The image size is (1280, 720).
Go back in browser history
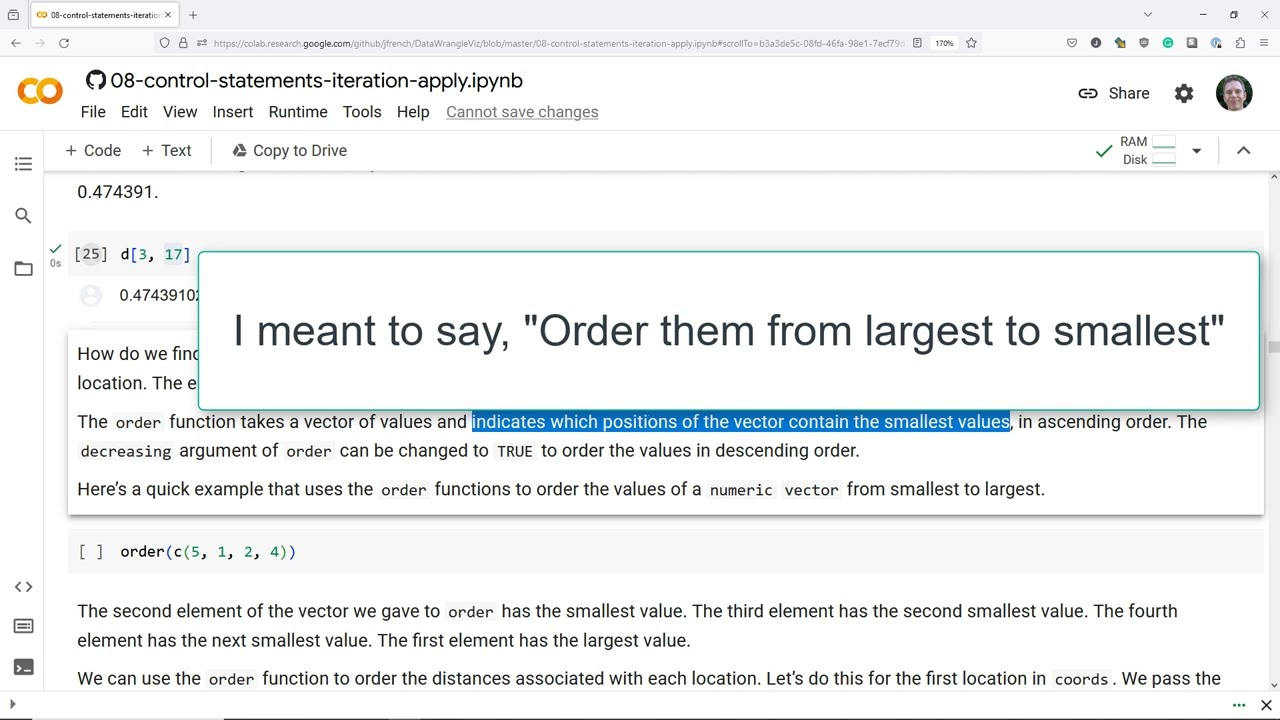click(16, 43)
